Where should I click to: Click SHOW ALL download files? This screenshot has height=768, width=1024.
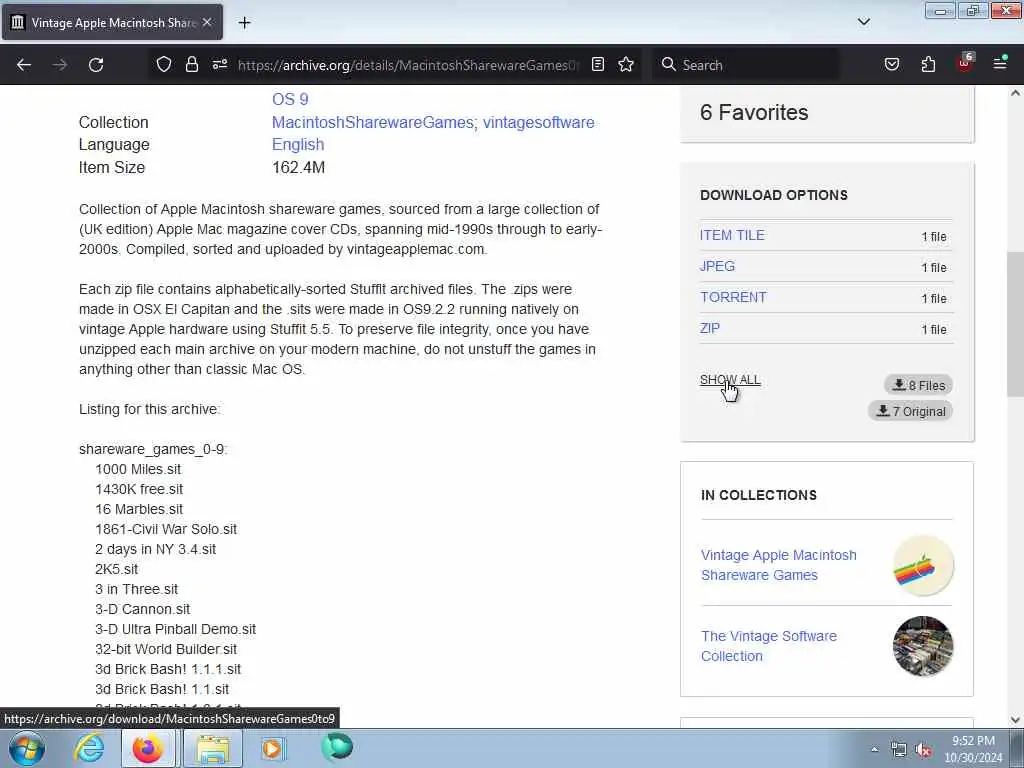(730, 379)
